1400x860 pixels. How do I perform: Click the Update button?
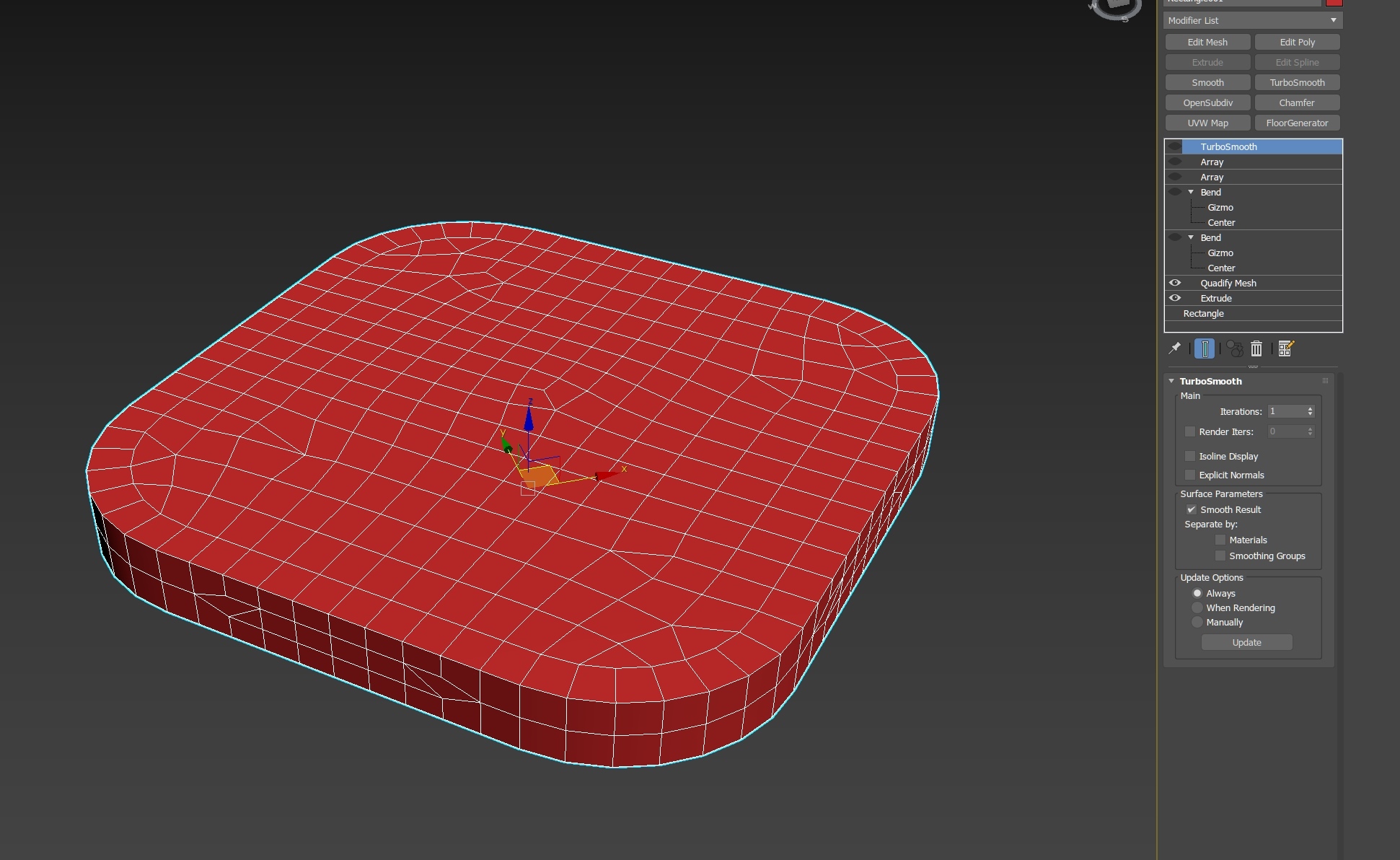coord(1246,642)
